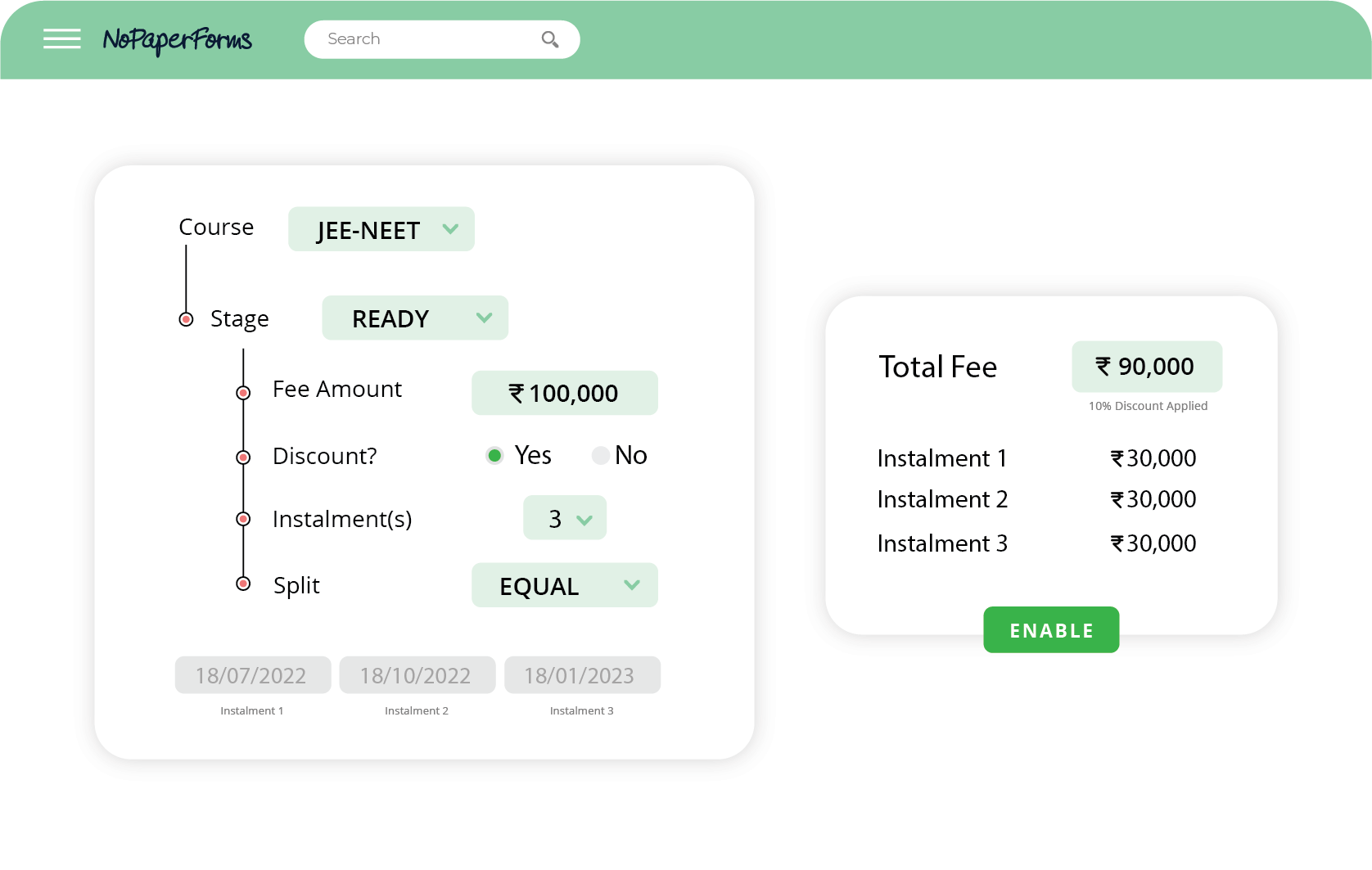Pick the Instalment 3 date 18/01/2023
This screenshot has width=1372, height=870.
tap(582, 675)
